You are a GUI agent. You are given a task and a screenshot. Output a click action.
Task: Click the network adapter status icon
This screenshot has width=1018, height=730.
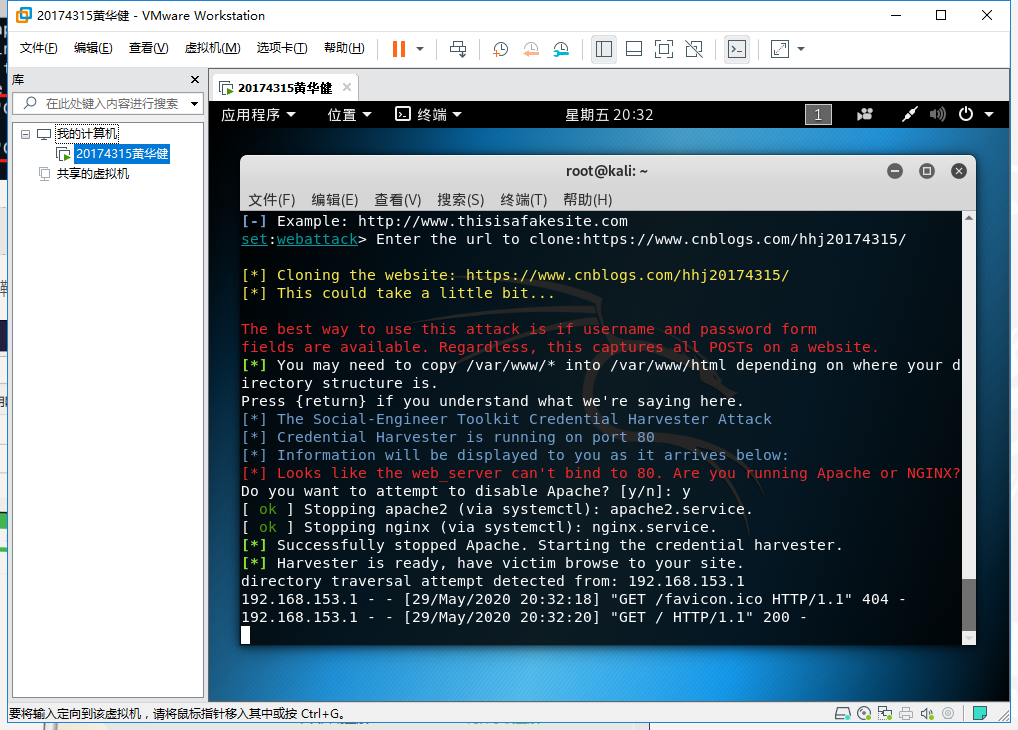pos(885,714)
